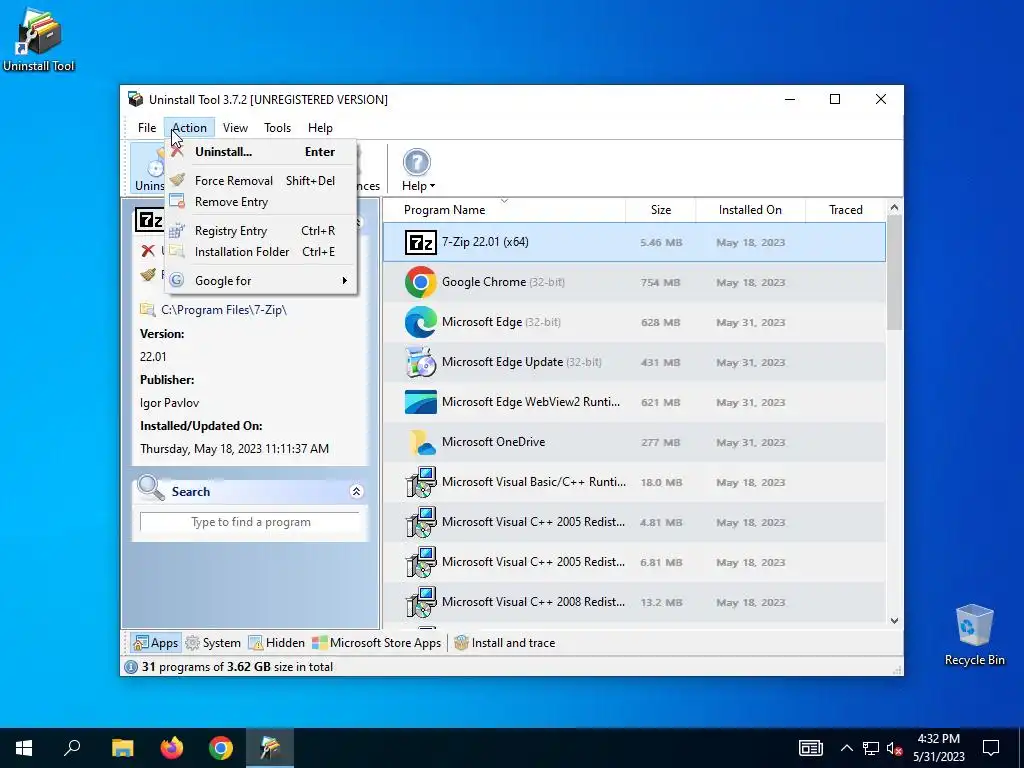Expand the Google for submenu
Viewport: 1024px width, 768px height.
[x=344, y=281]
